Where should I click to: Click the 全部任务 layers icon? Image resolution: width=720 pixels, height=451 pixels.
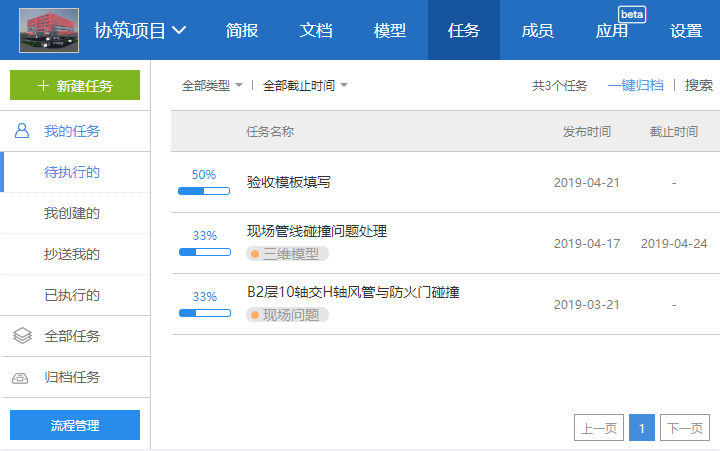click(x=22, y=336)
